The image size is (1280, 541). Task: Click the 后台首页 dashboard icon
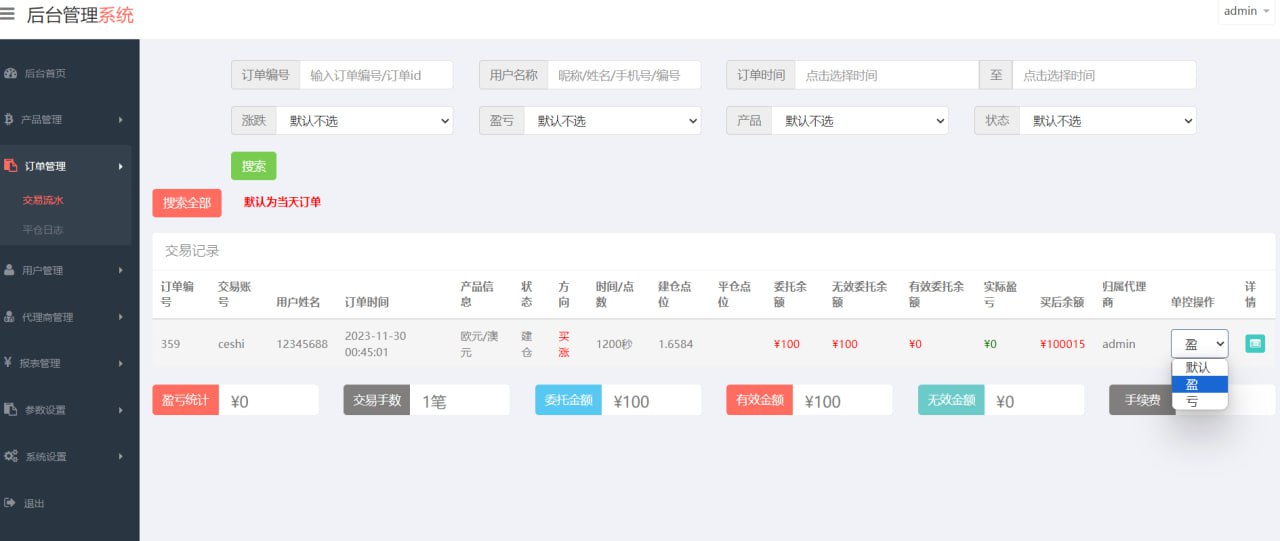10,73
